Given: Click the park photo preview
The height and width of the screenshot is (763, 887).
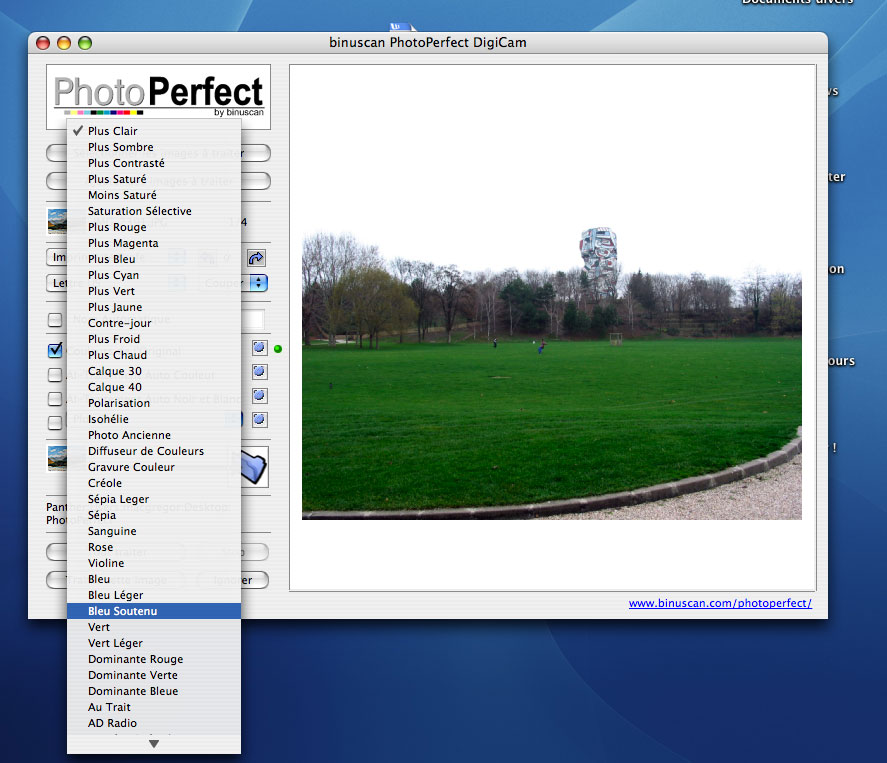Looking at the screenshot, I should tap(552, 373).
